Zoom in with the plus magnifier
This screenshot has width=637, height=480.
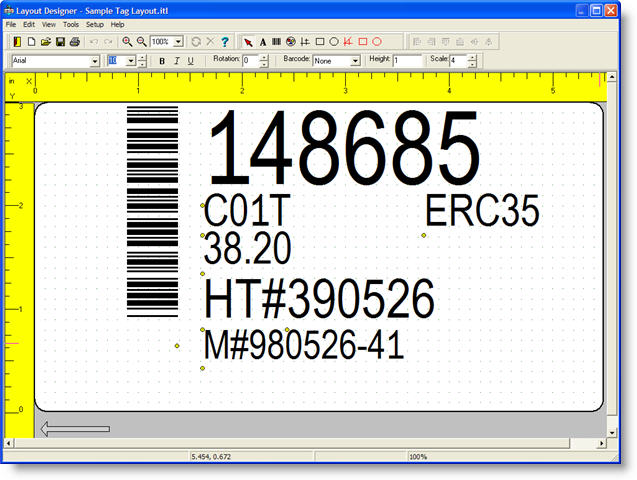point(127,41)
